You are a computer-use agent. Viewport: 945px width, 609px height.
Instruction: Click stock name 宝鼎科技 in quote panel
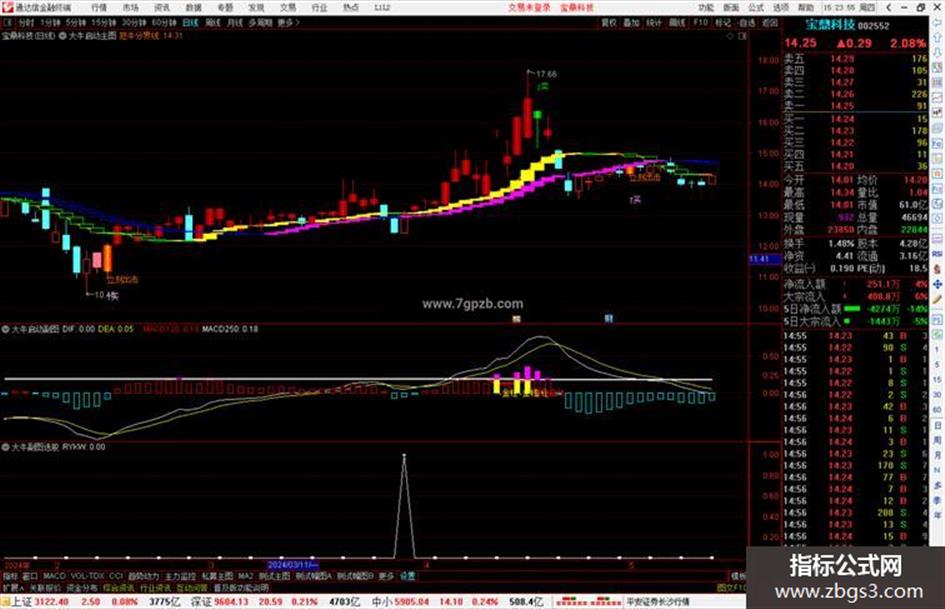pos(830,25)
